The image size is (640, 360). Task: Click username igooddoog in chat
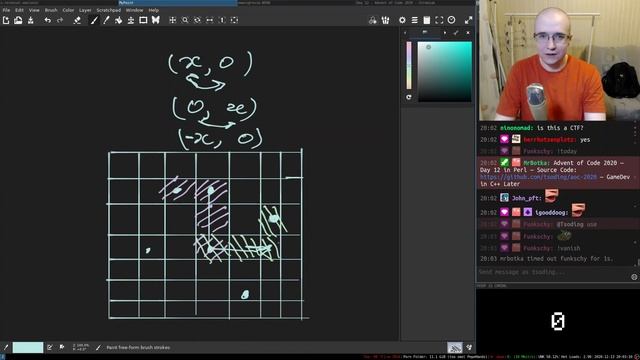[550, 213]
